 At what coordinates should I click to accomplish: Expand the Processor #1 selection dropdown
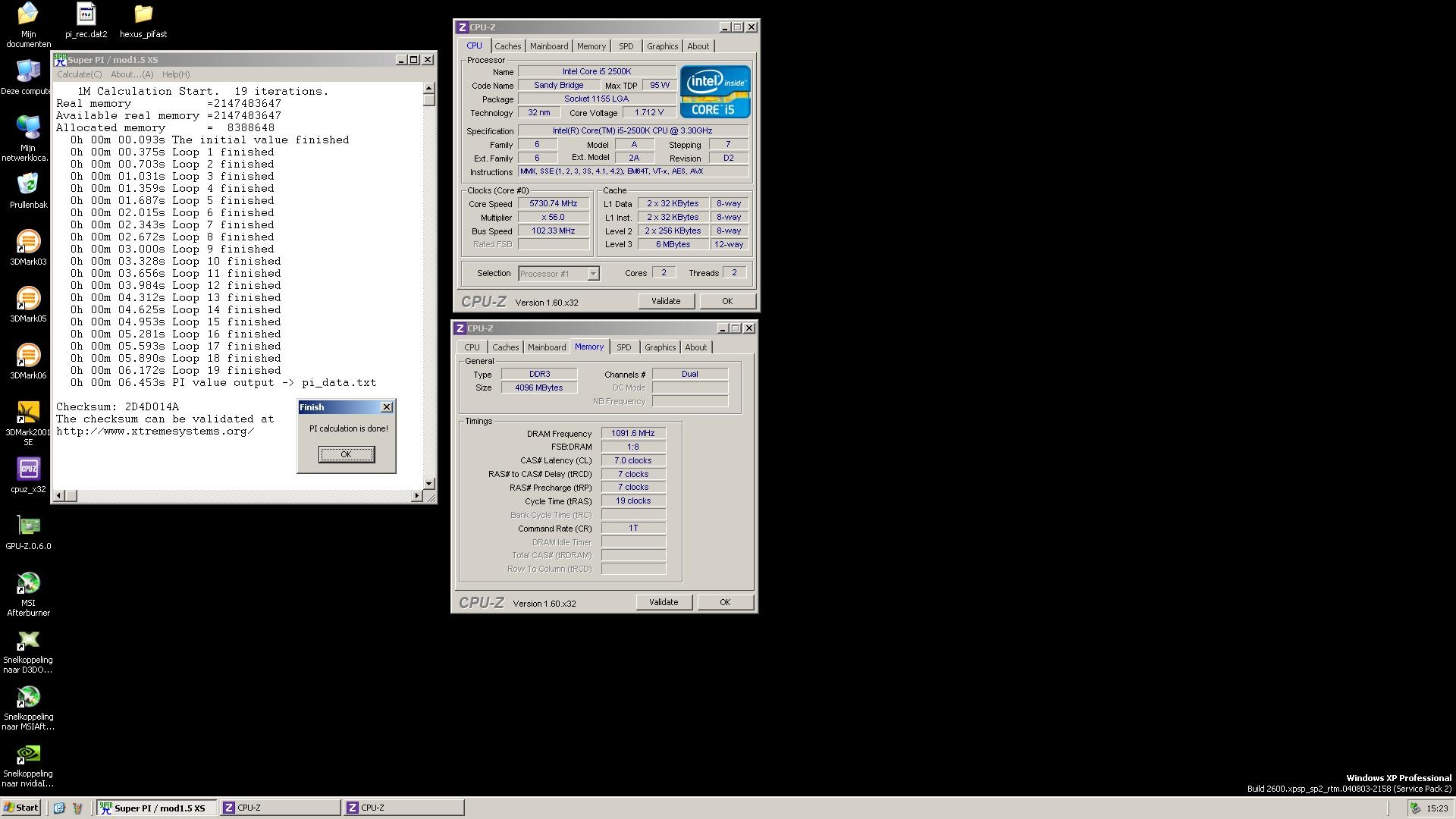(593, 274)
